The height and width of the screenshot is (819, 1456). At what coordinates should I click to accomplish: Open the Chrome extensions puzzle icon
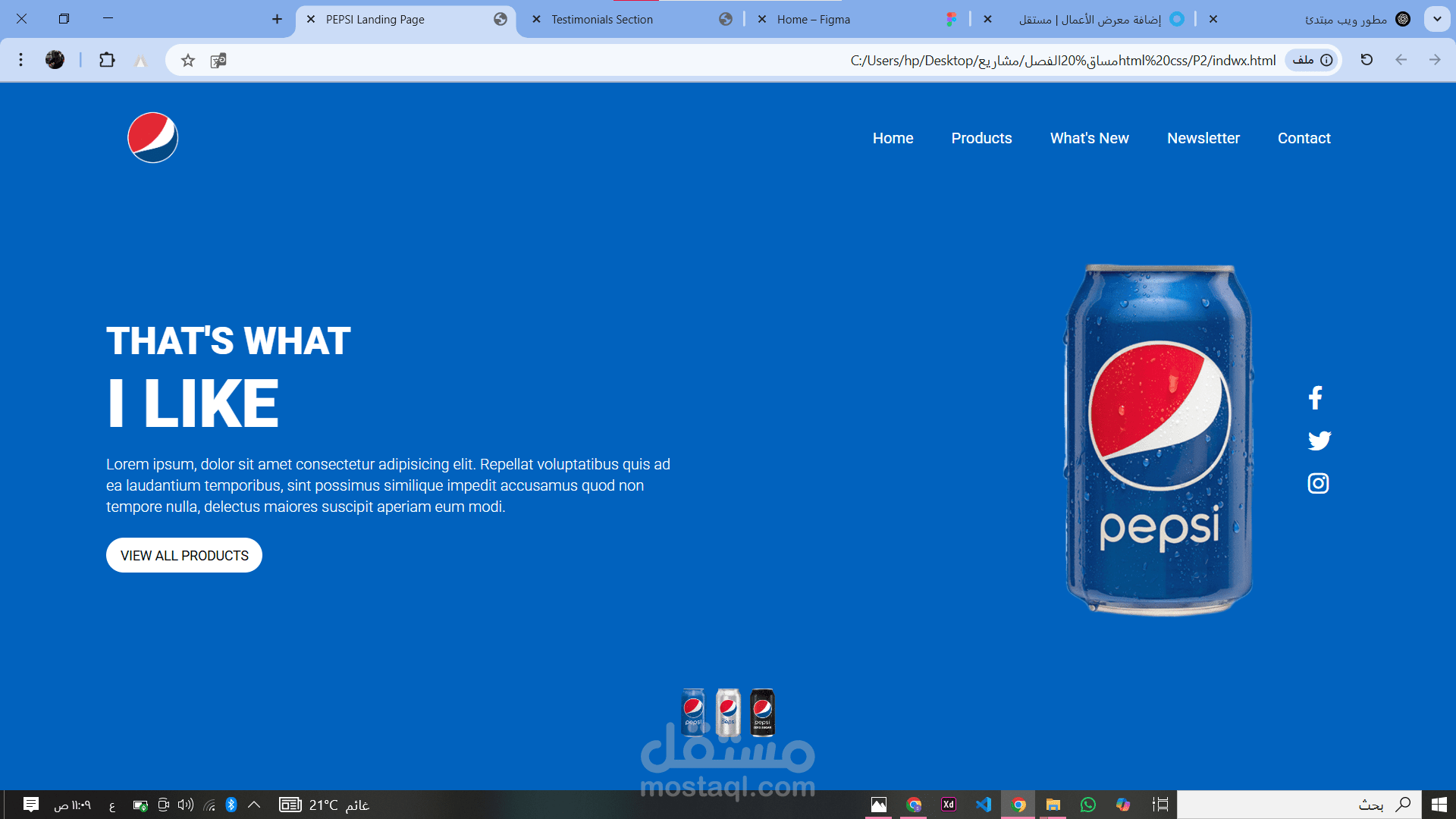click(107, 60)
